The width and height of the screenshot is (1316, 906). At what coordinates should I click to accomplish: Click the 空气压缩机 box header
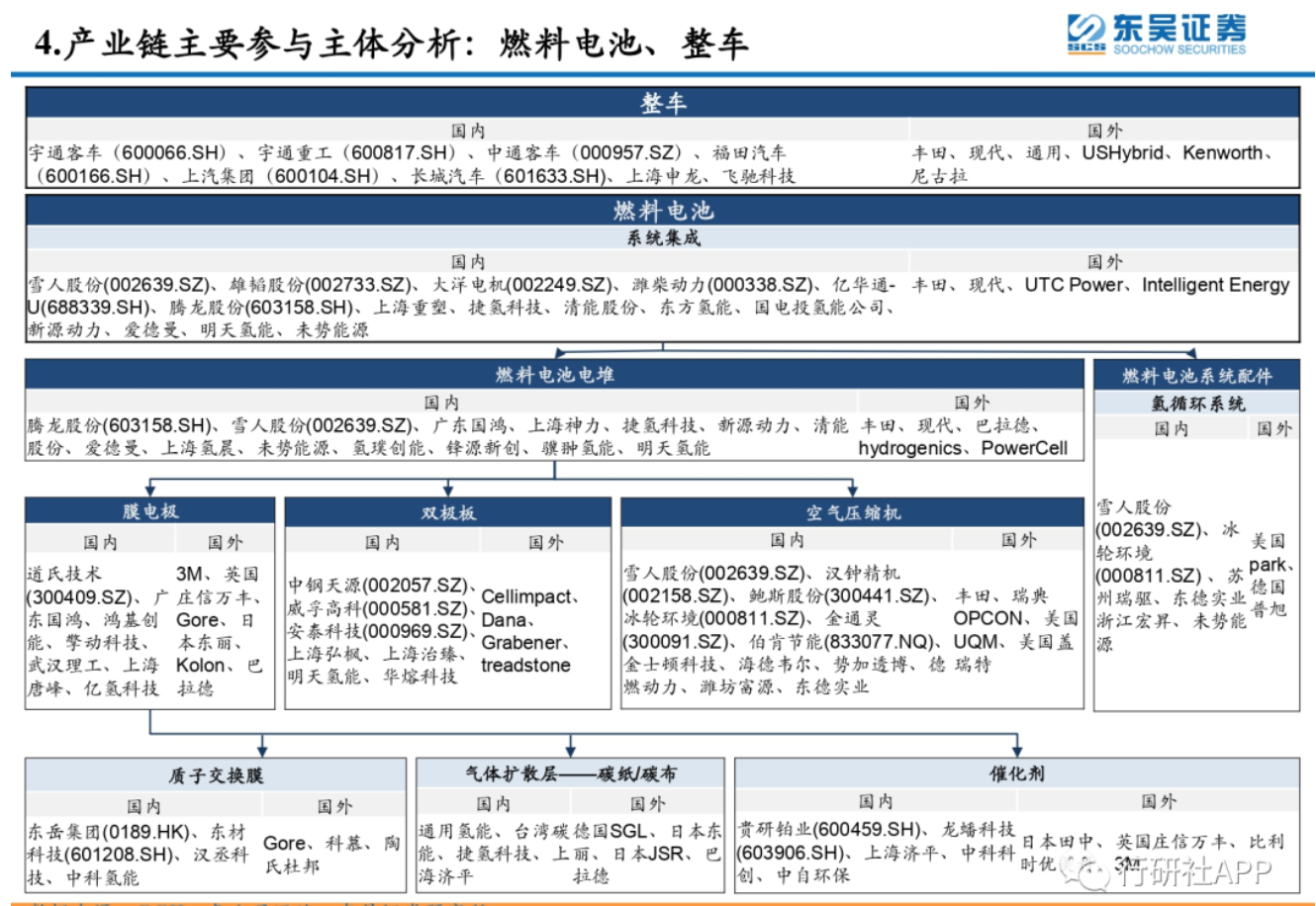(852, 512)
